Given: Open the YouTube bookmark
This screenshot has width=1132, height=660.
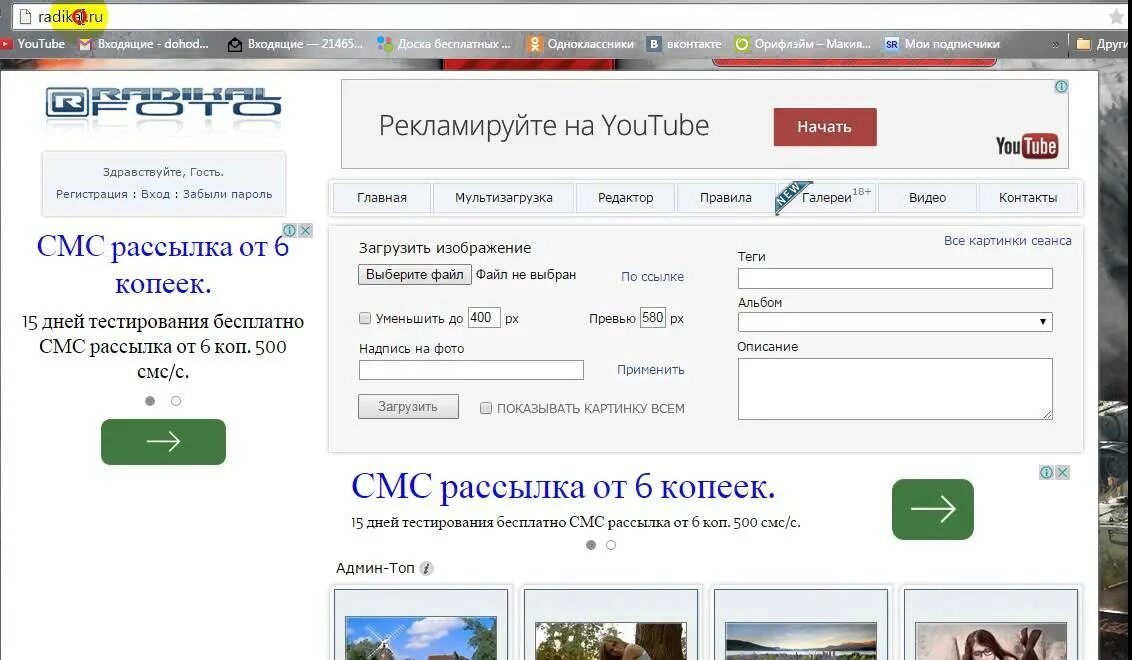Looking at the screenshot, I should tap(33, 44).
